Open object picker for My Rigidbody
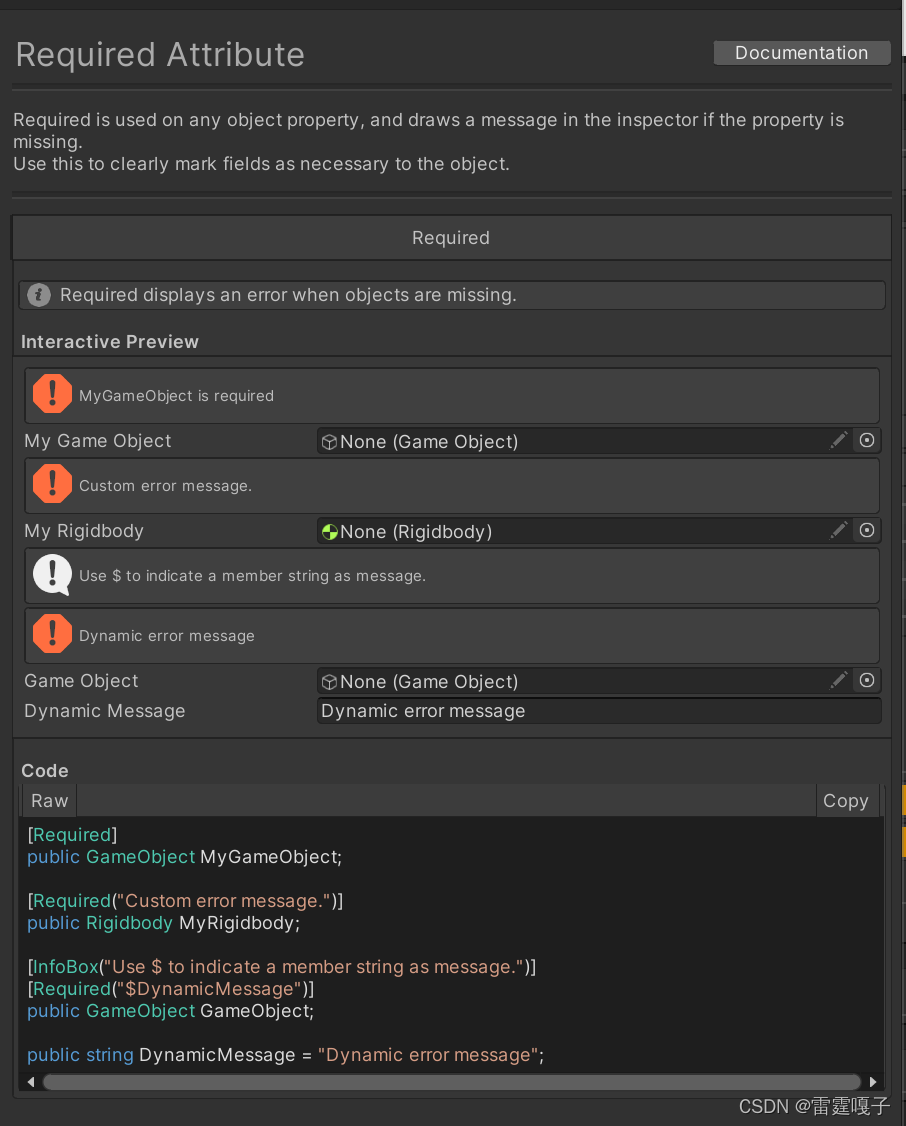Screen dimensions: 906x1126 [867, 531]
